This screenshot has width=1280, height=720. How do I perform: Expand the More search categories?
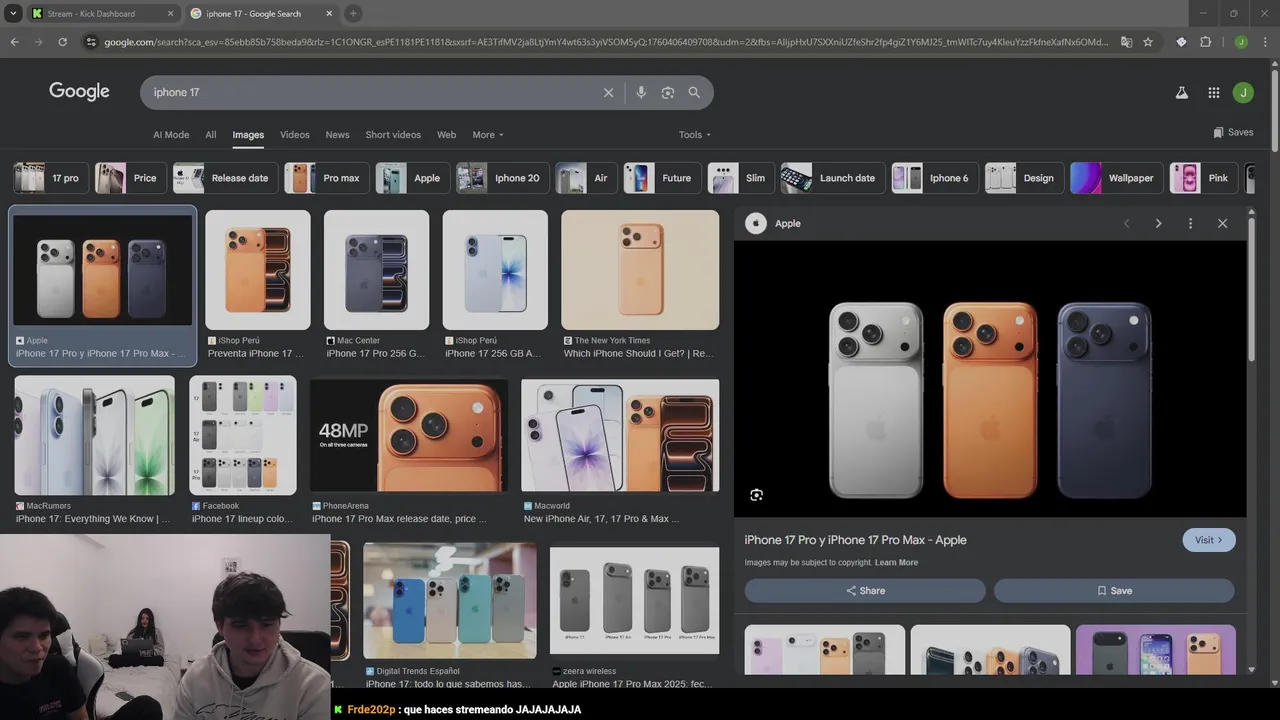(488, 135)
